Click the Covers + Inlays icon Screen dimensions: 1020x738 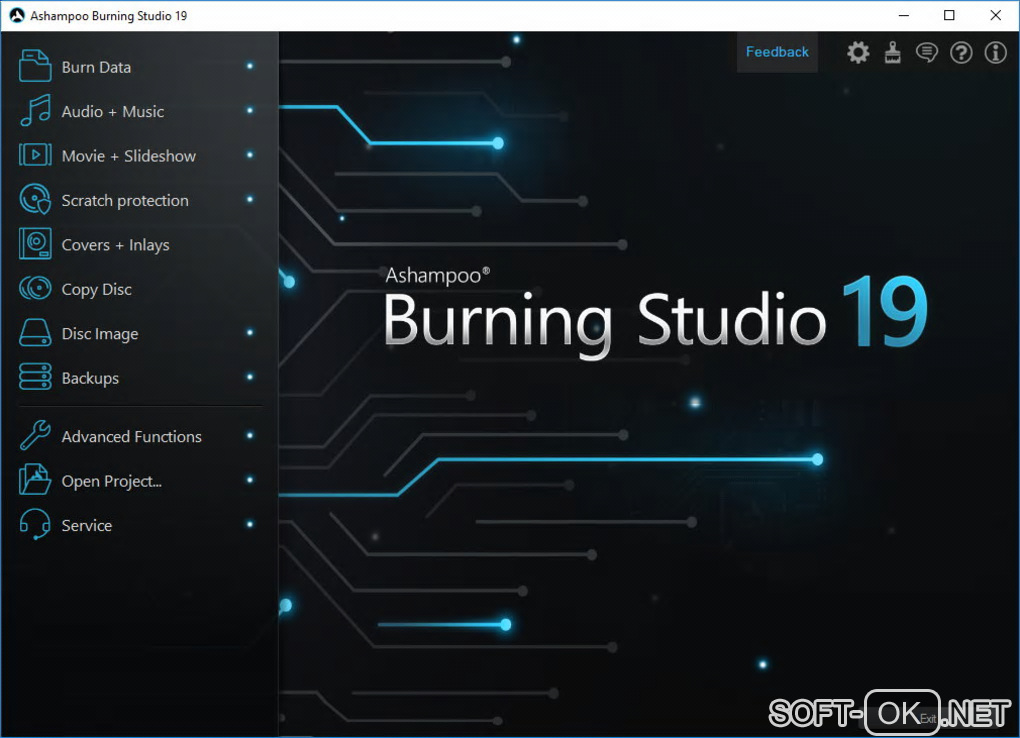[35, 244]
